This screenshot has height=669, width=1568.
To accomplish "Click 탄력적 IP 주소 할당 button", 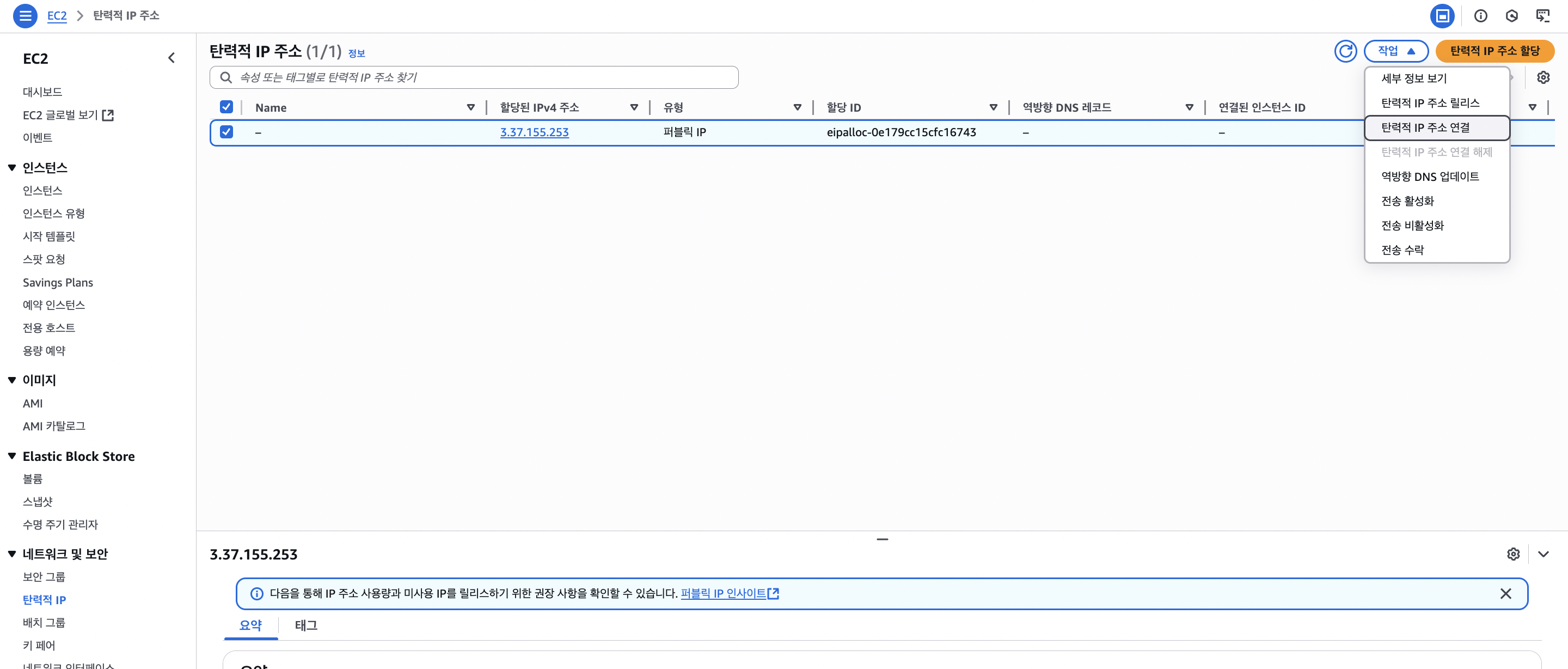I will coord(1494,51).
